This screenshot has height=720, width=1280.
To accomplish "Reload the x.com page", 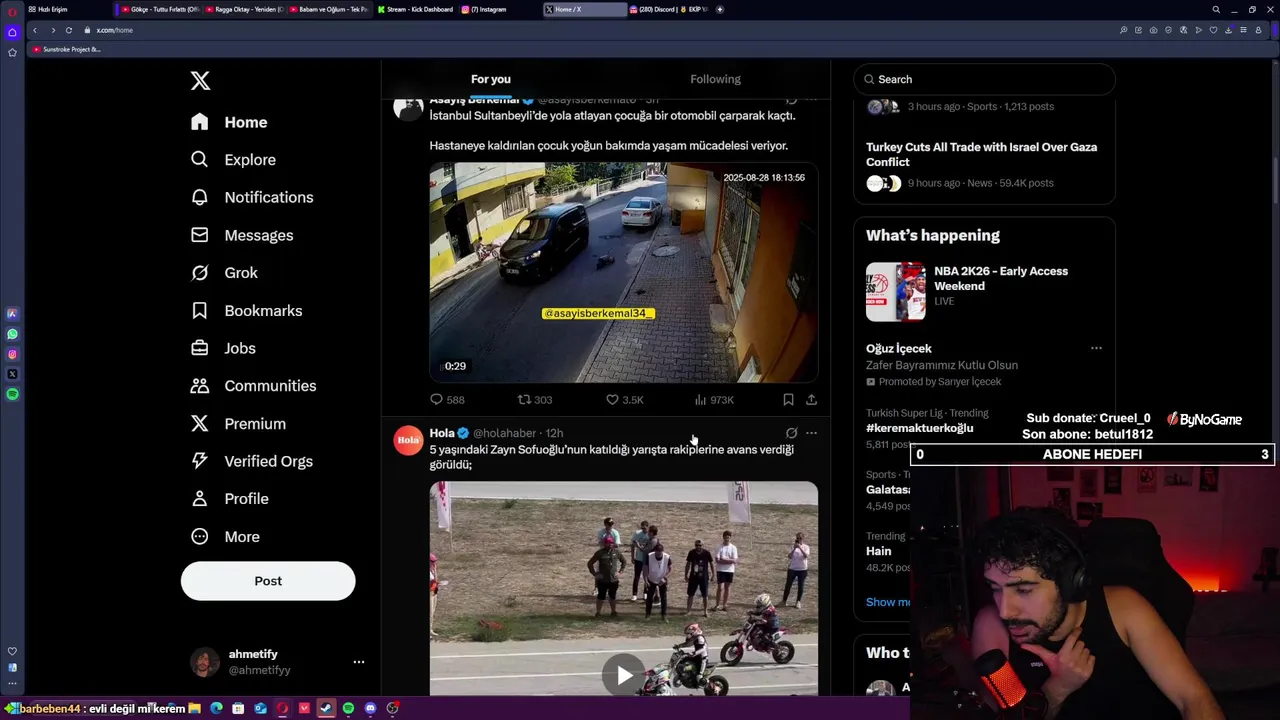I will [68, 30].
